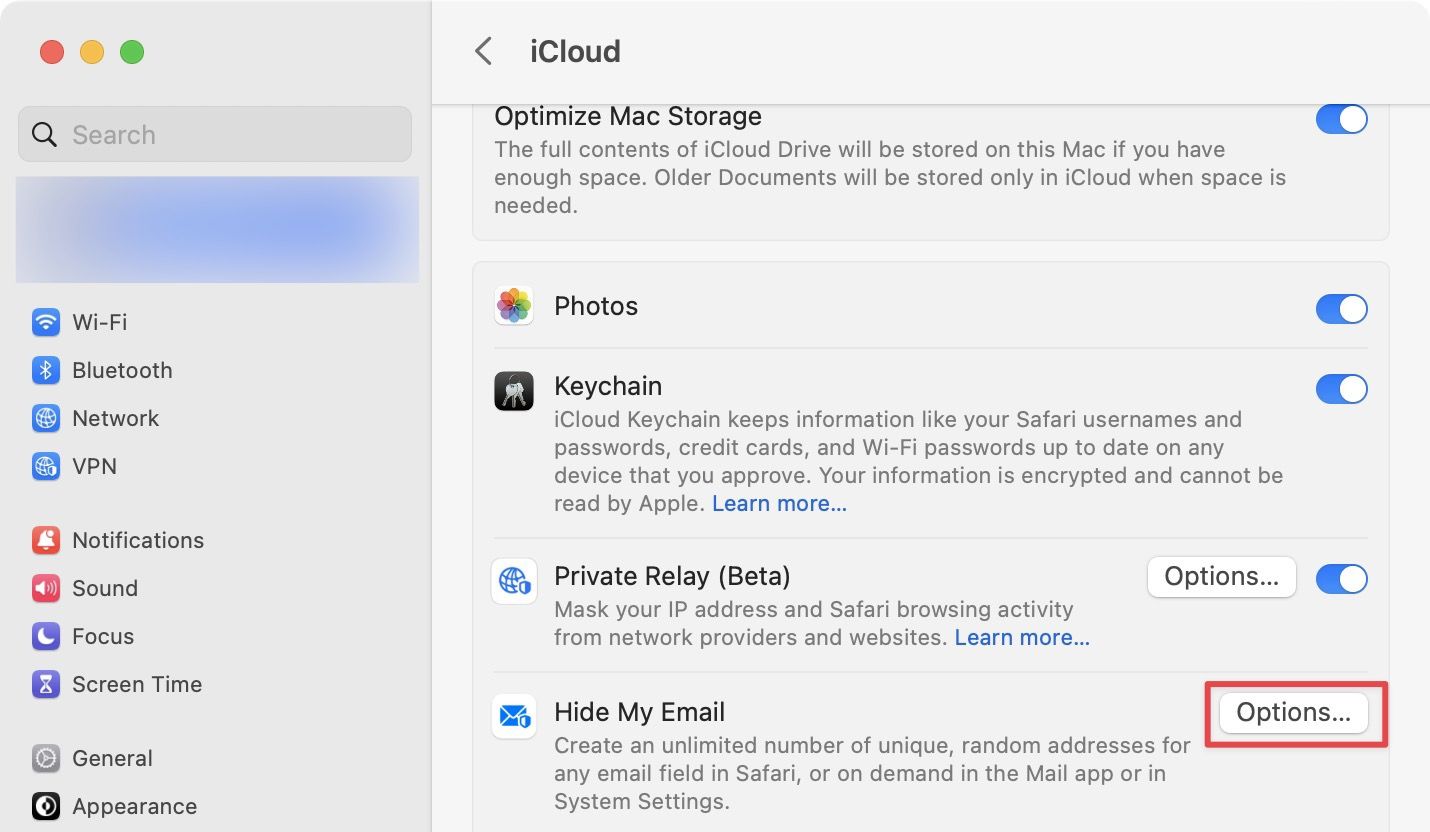Open the Keychain Learn more link

point(779,503)
